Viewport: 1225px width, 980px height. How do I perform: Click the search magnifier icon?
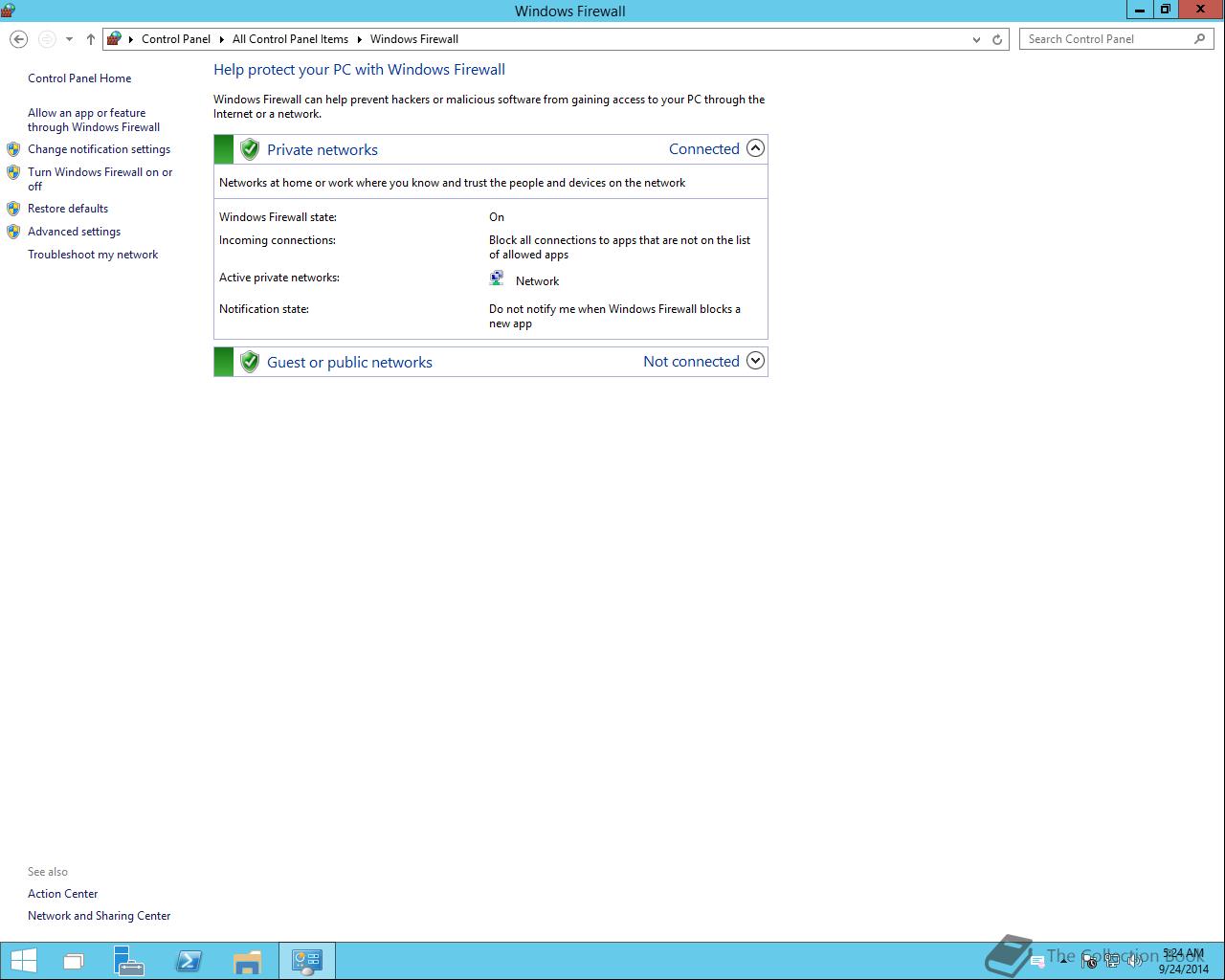pos(1200,39)
